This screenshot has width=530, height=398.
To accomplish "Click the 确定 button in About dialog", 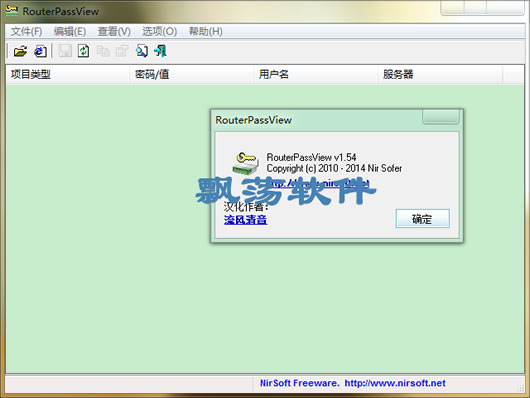I will (x=423, y=219).
